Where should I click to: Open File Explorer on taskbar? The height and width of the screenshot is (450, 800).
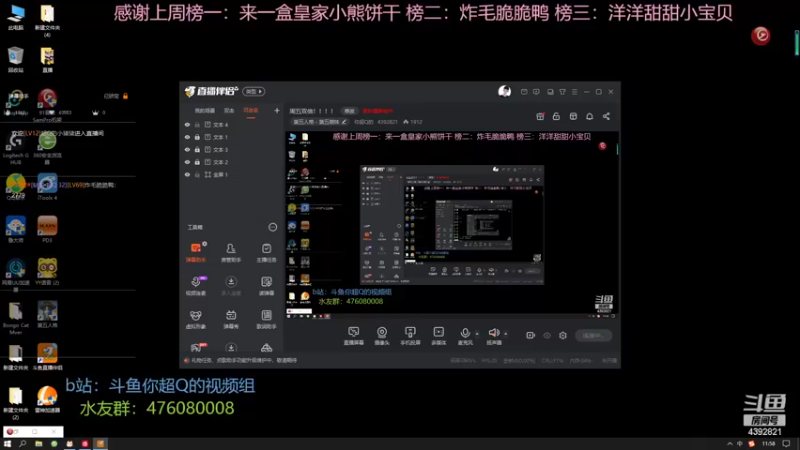[38, 444]
